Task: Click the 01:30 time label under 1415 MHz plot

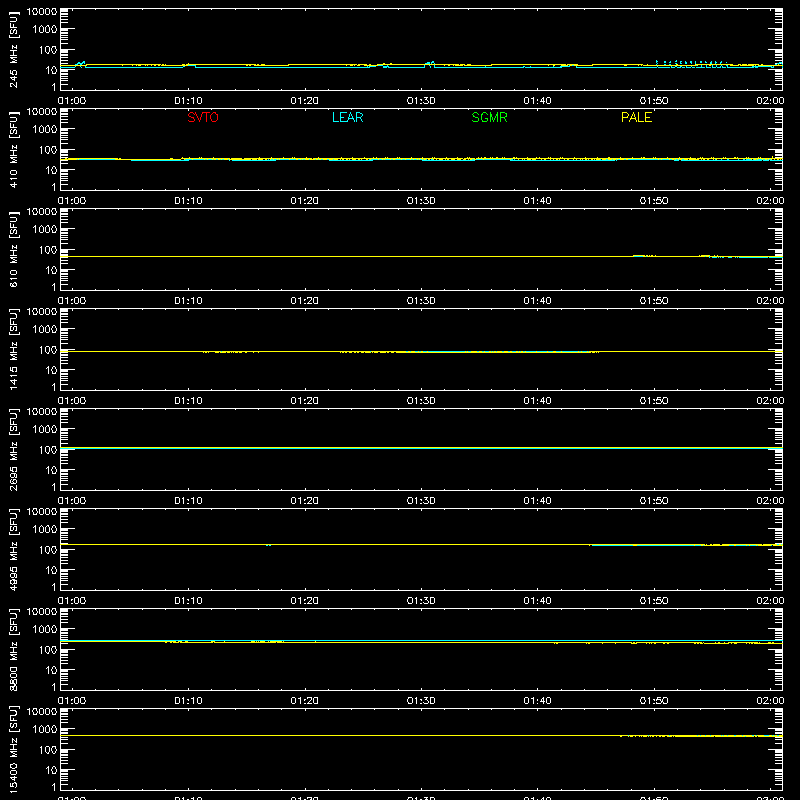Action: pos(421,401)
